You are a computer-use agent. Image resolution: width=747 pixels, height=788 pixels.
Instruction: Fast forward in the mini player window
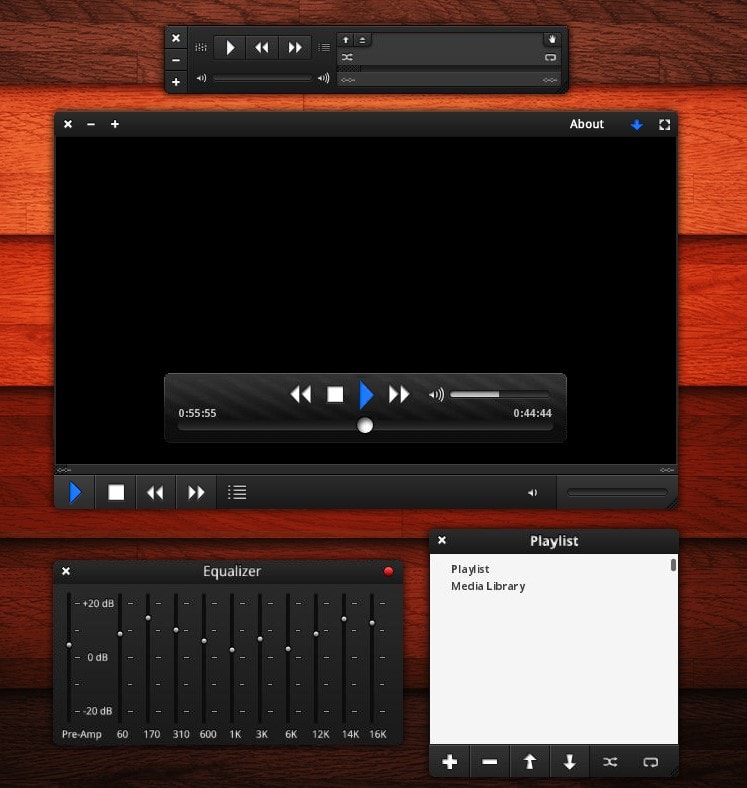tap(295, 48)
